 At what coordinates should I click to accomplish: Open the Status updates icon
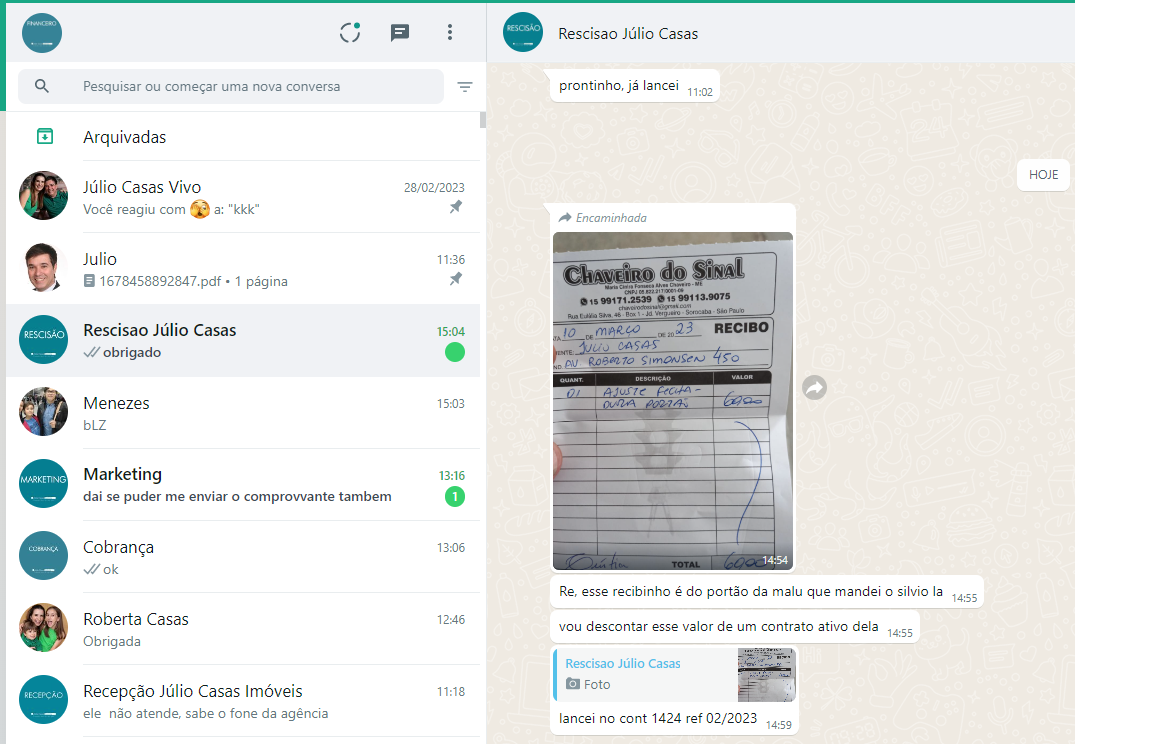coord(350,33)
